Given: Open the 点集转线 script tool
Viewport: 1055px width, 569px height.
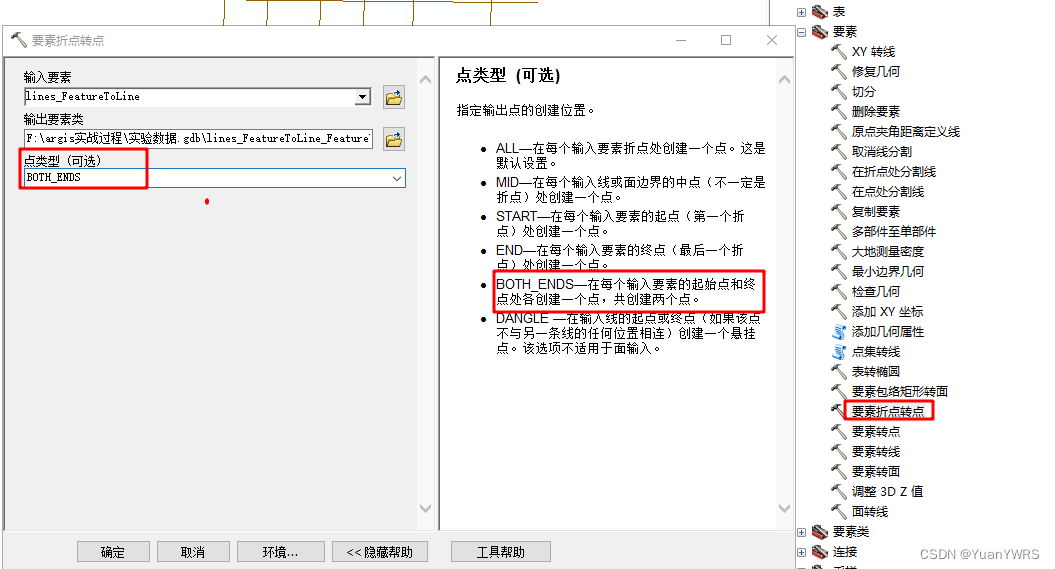Looking at the screenshot, I should (875, 352).
